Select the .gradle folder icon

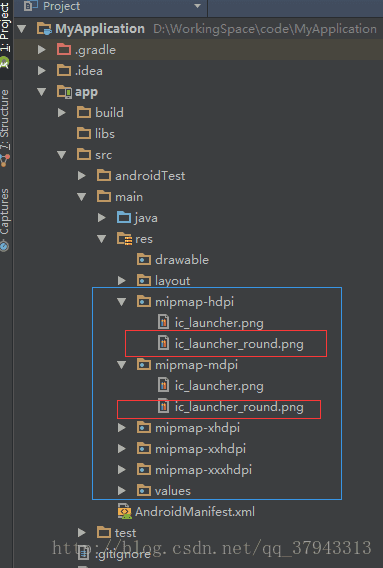point(64,49)
